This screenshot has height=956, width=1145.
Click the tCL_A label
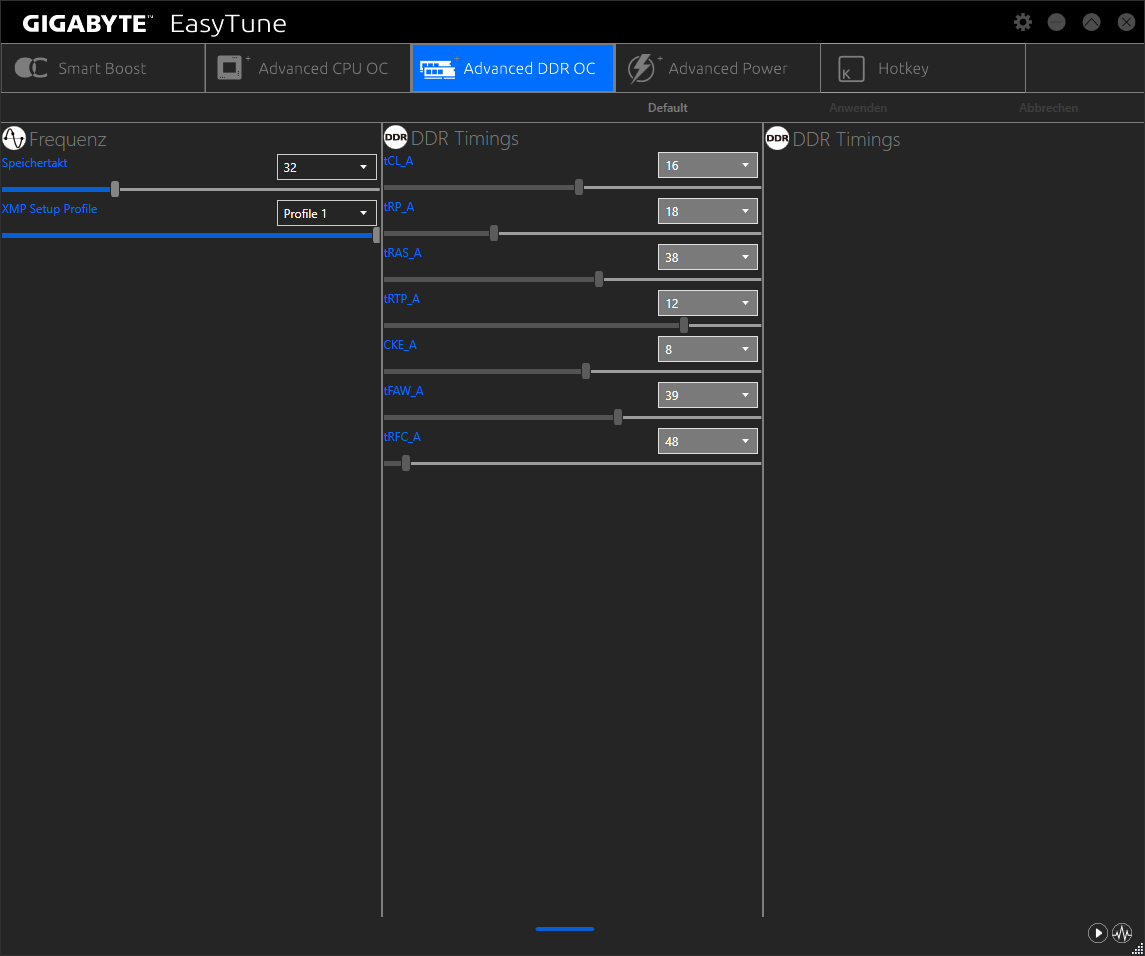point(399,161)
